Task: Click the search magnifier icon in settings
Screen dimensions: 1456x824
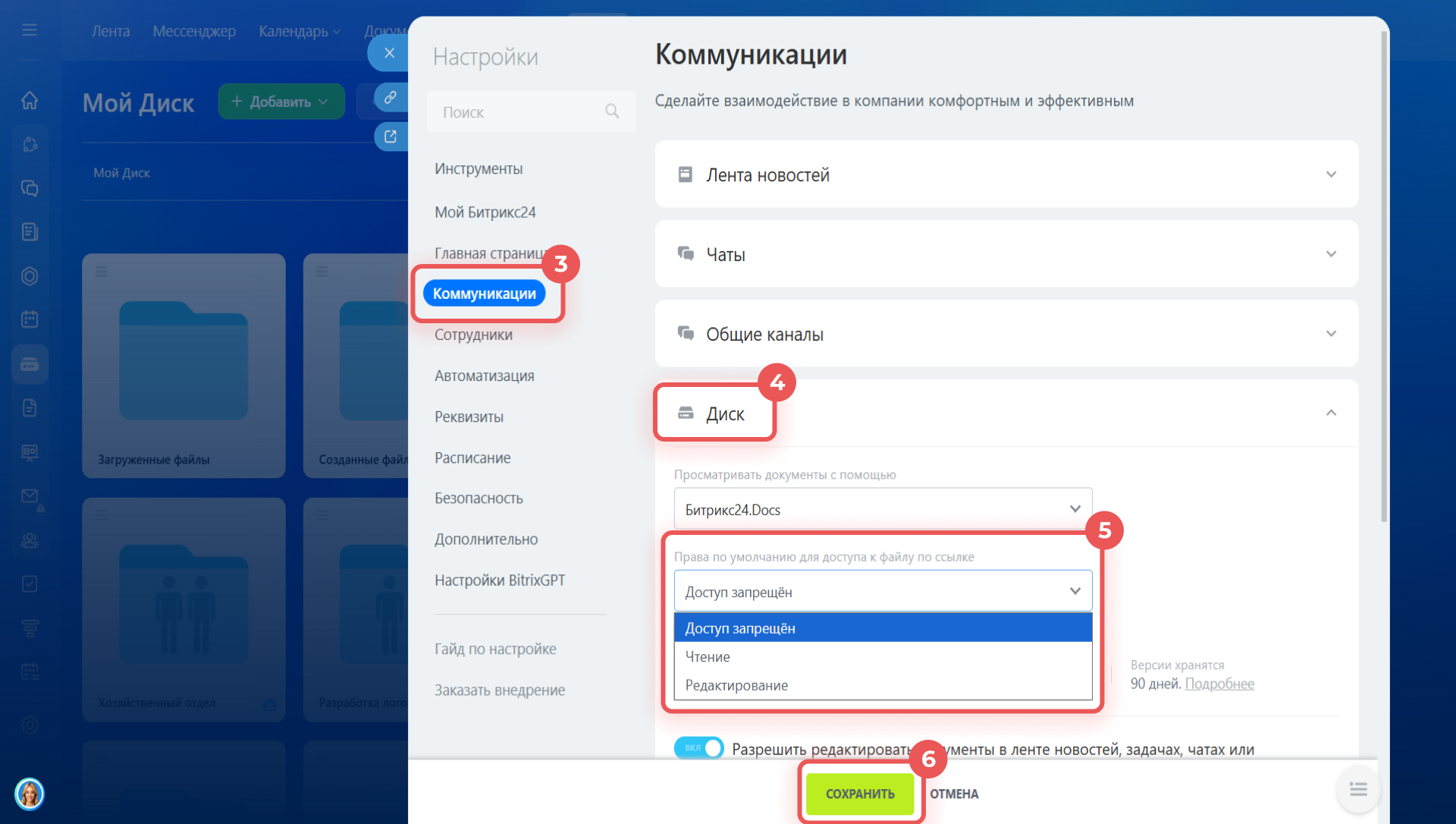Action: [612, 112]
